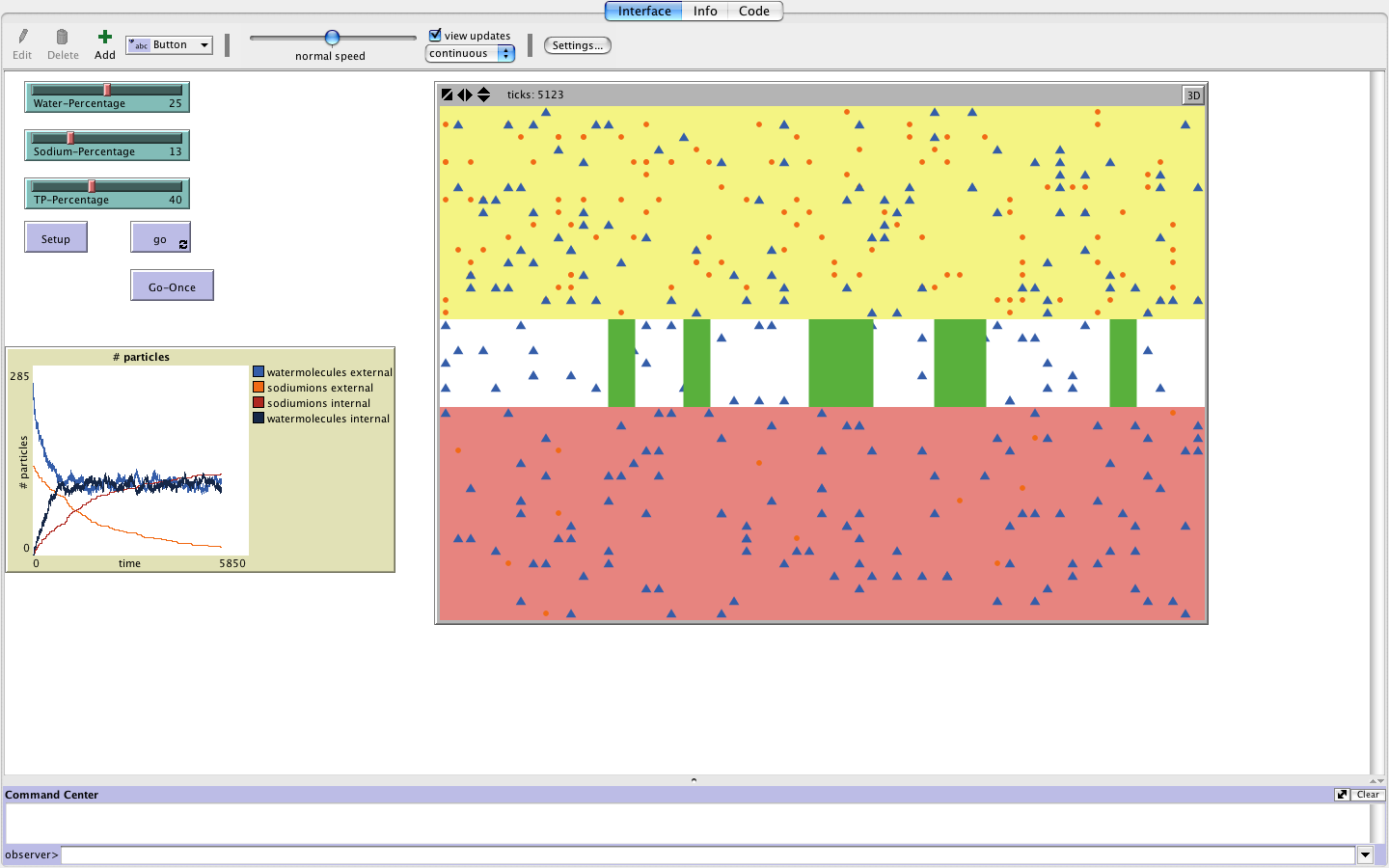This screenshot has width=1389, height=868.
Task: Click the 3D view button
Action: pos(1193,95)
